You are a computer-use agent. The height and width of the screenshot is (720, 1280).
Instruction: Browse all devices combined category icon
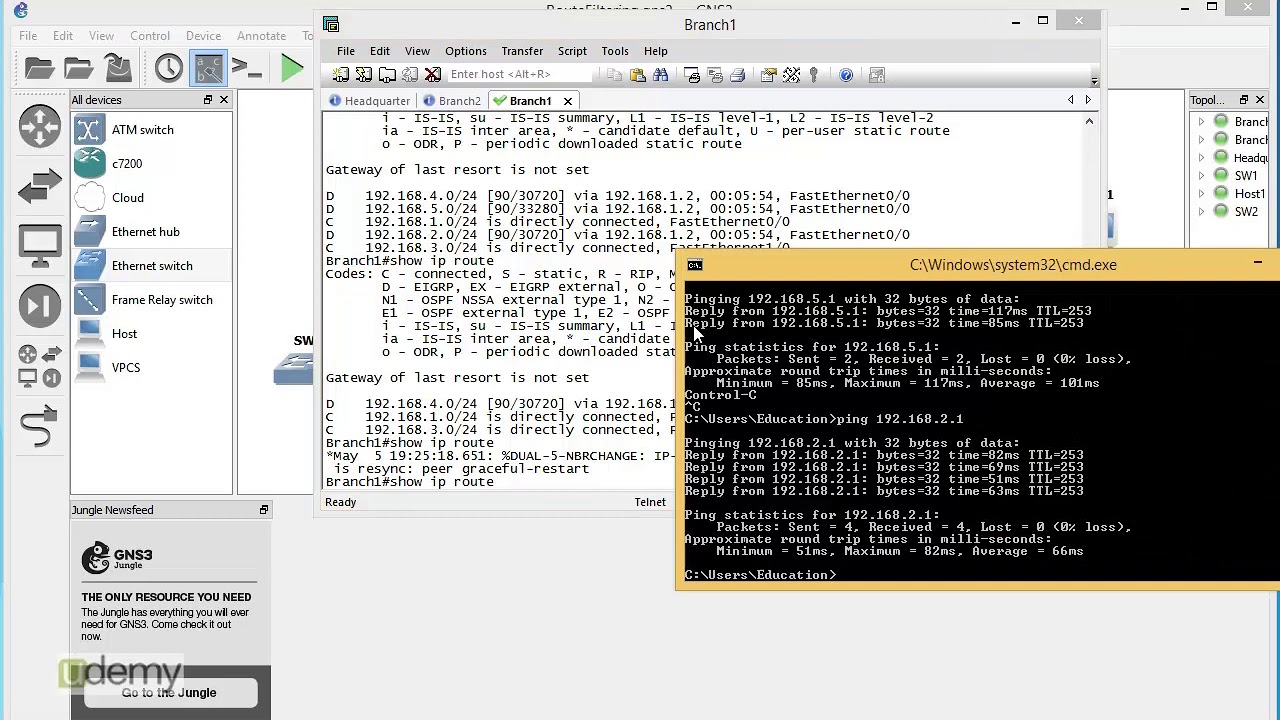40,365
